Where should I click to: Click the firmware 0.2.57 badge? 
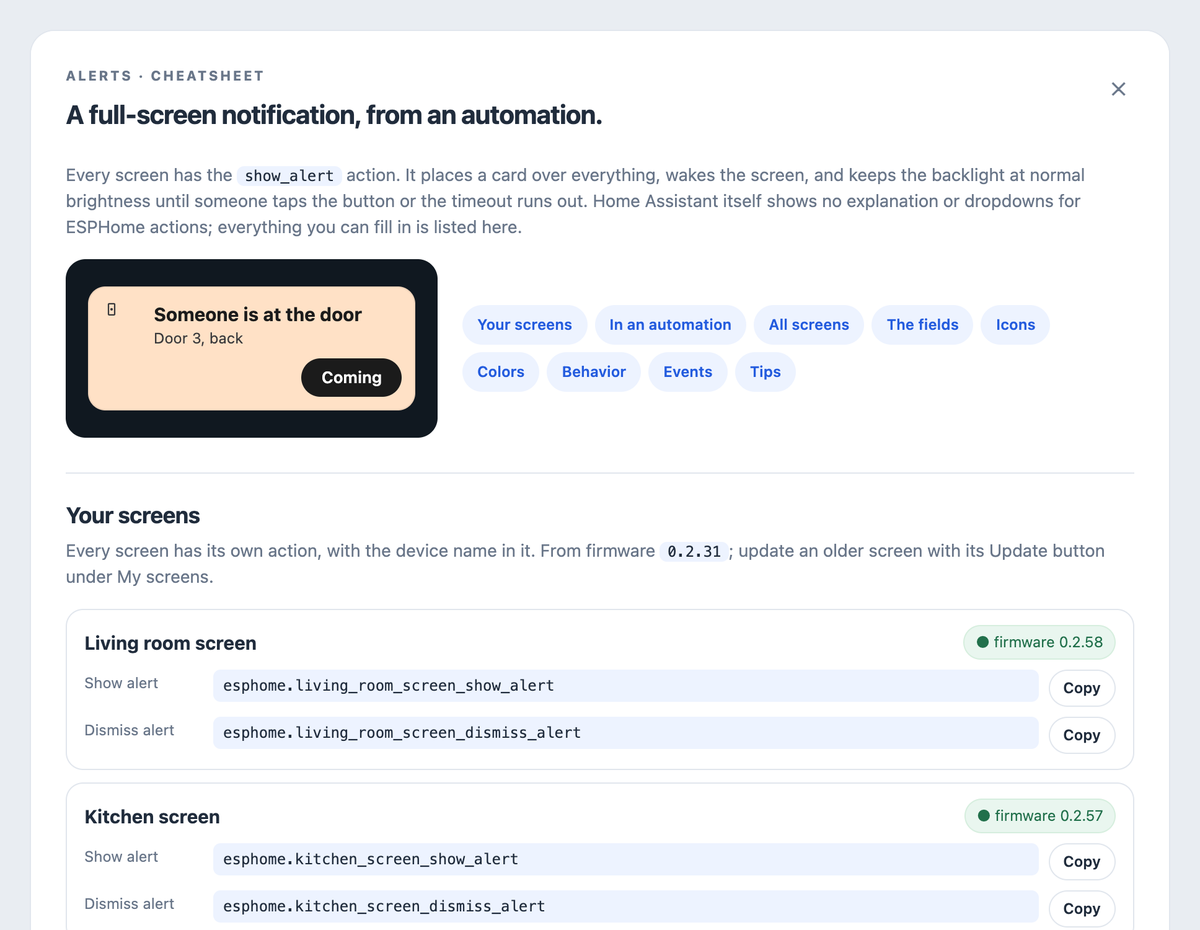point(1039,816)
